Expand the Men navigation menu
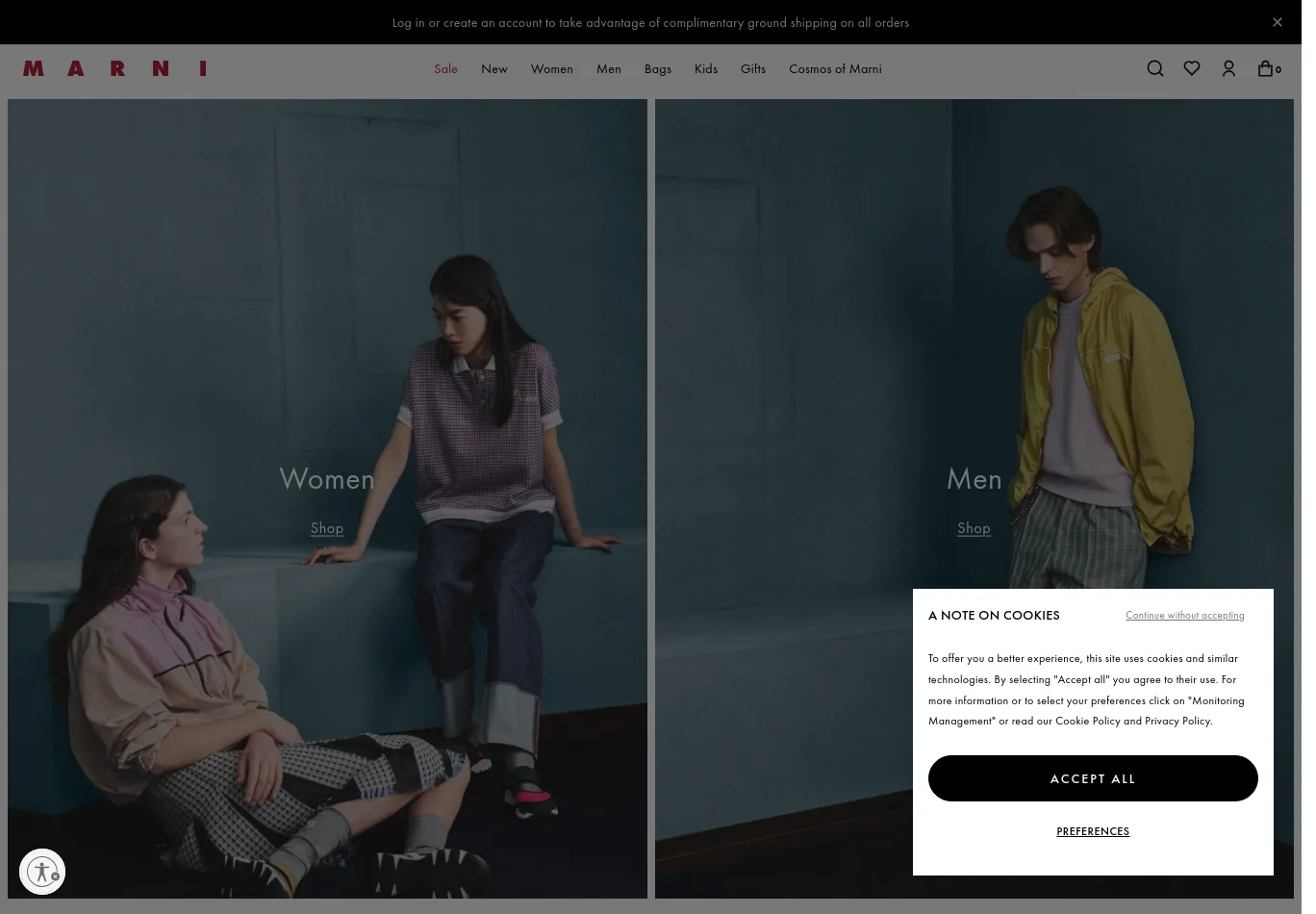The height and width of the screenshot is (914, 1316). point(608,68)
